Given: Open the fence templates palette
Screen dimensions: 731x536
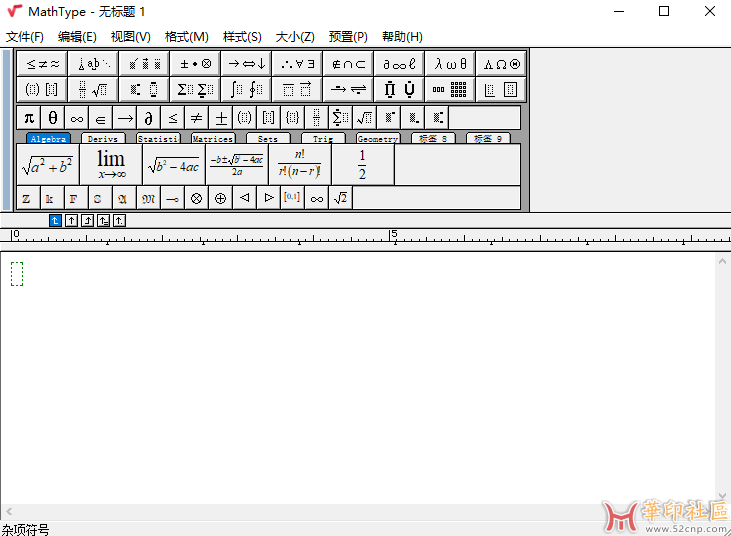Looking at the screenshot, I should click(42, 89).
